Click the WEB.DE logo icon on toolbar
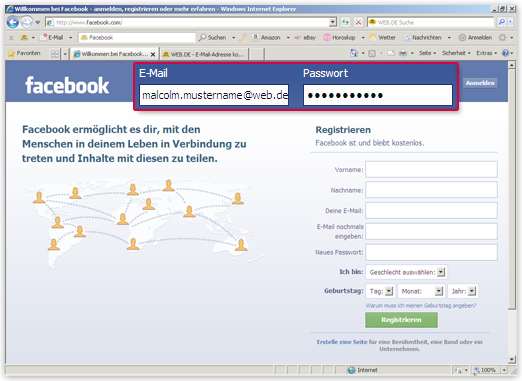The height and width of the screenshot is (381, 522). click(24, 37)
